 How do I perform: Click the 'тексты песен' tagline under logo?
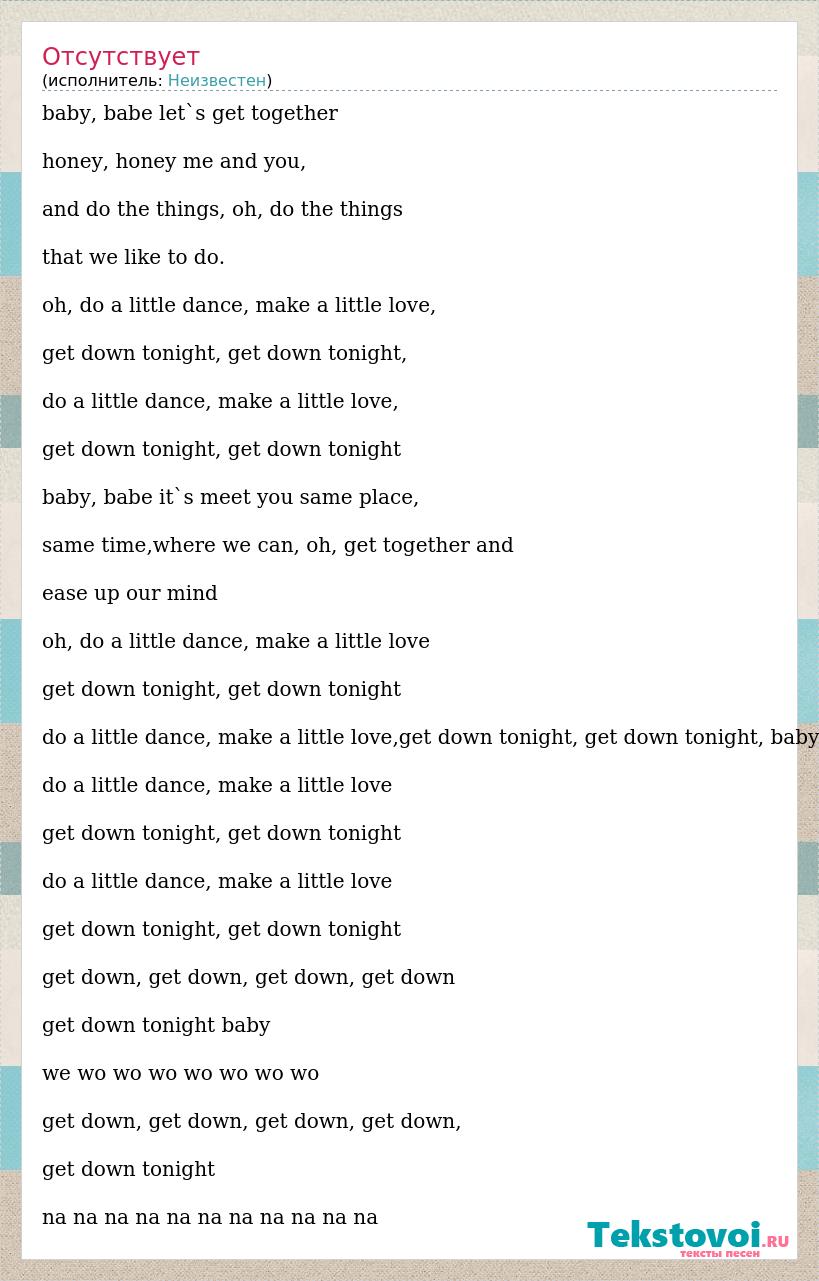[x=720, y=1253]
